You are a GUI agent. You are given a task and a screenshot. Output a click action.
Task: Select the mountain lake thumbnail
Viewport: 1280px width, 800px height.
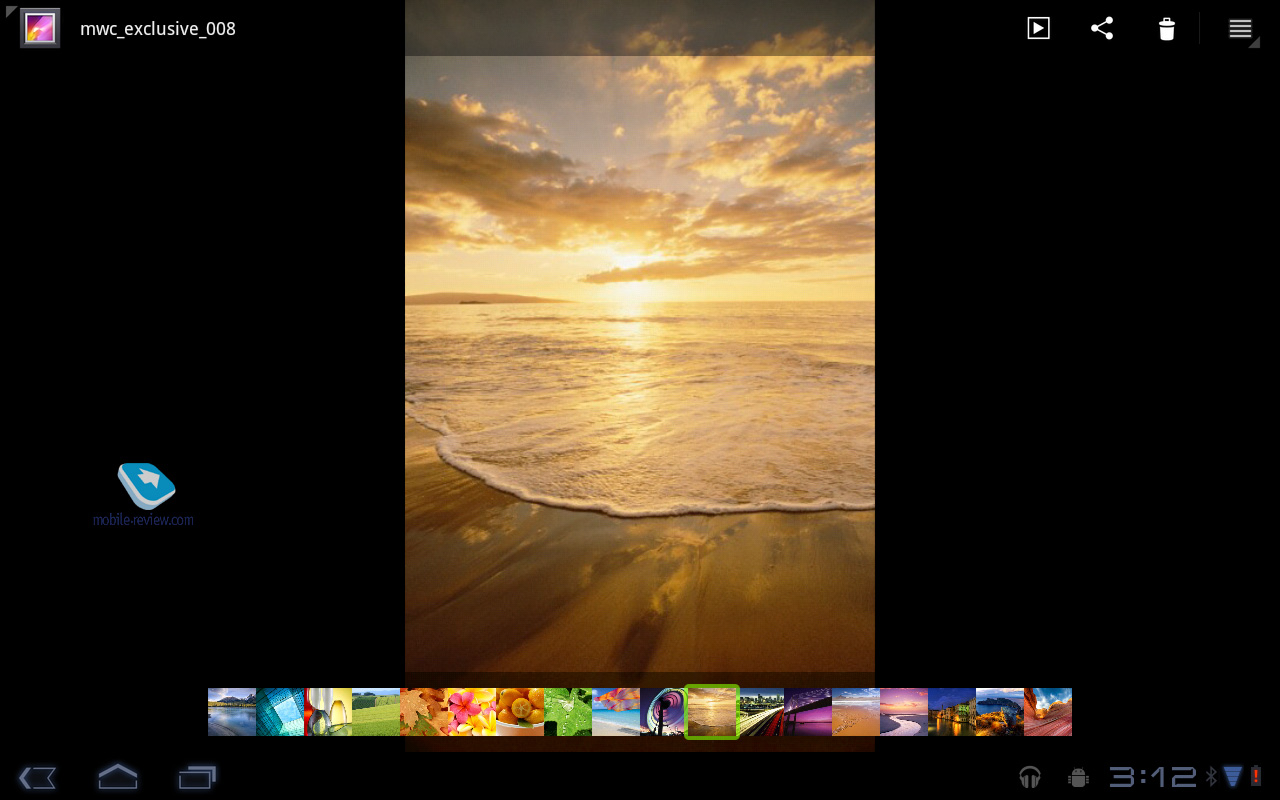(232, 712)
